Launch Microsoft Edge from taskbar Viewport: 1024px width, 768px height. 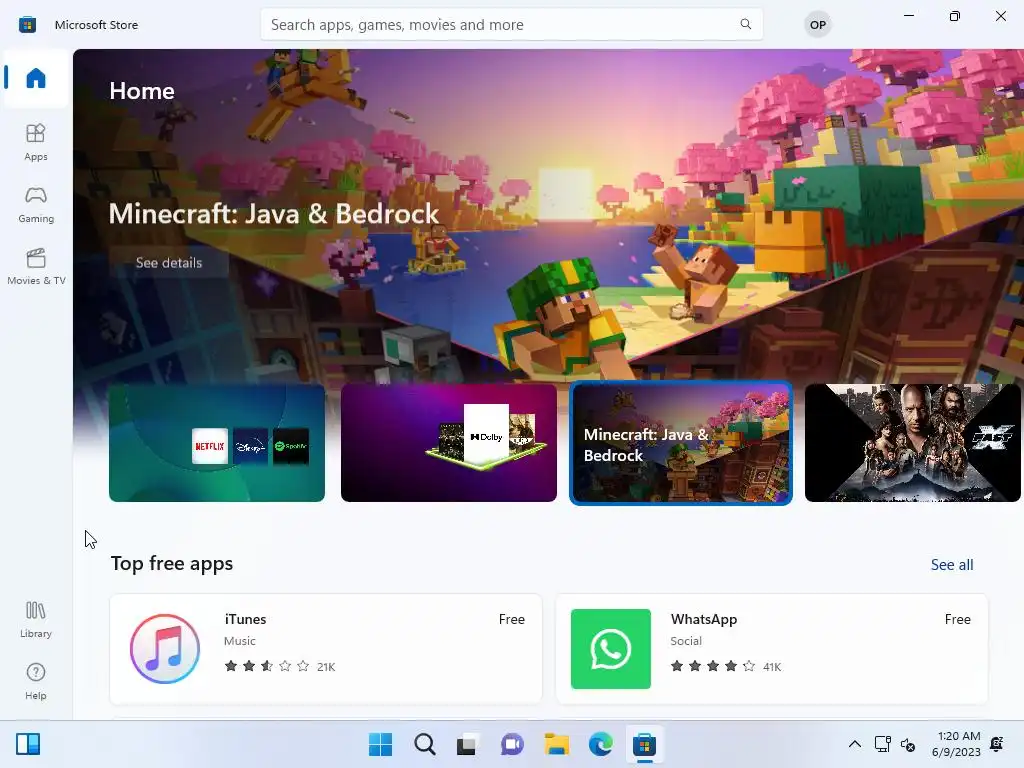tap(600, 744)
